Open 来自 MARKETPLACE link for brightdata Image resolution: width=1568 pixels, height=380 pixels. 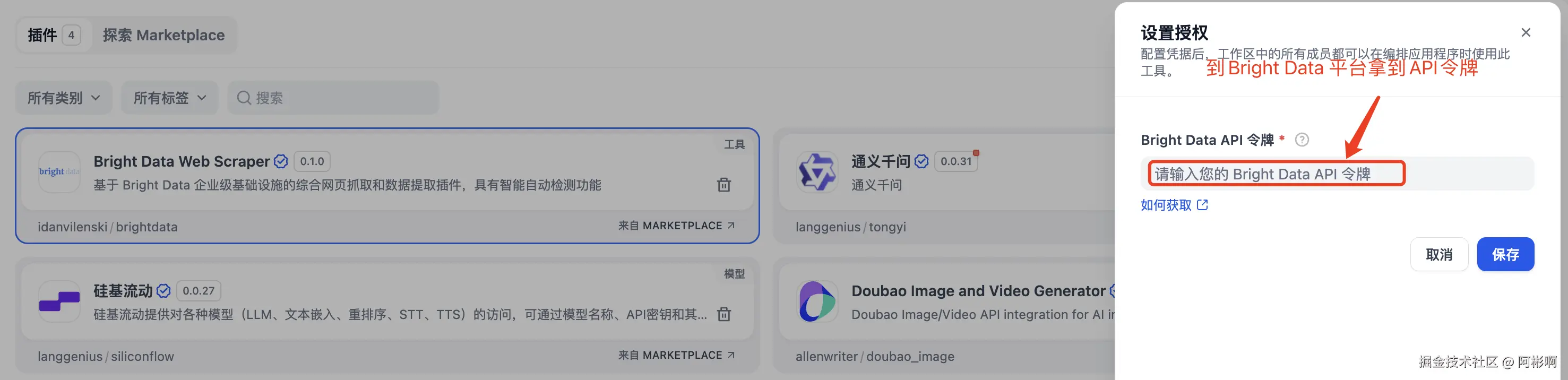coord(676,226)
